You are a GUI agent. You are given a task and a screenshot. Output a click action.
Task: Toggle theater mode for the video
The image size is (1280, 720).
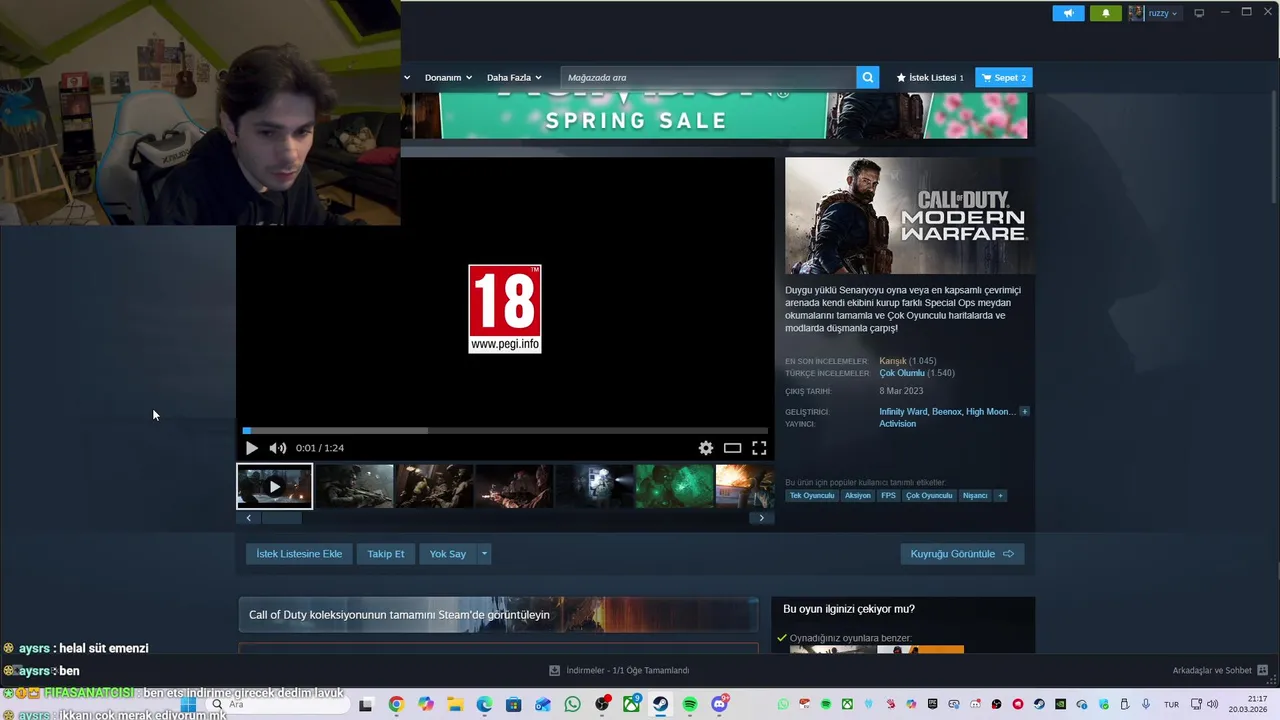[732, 448]
